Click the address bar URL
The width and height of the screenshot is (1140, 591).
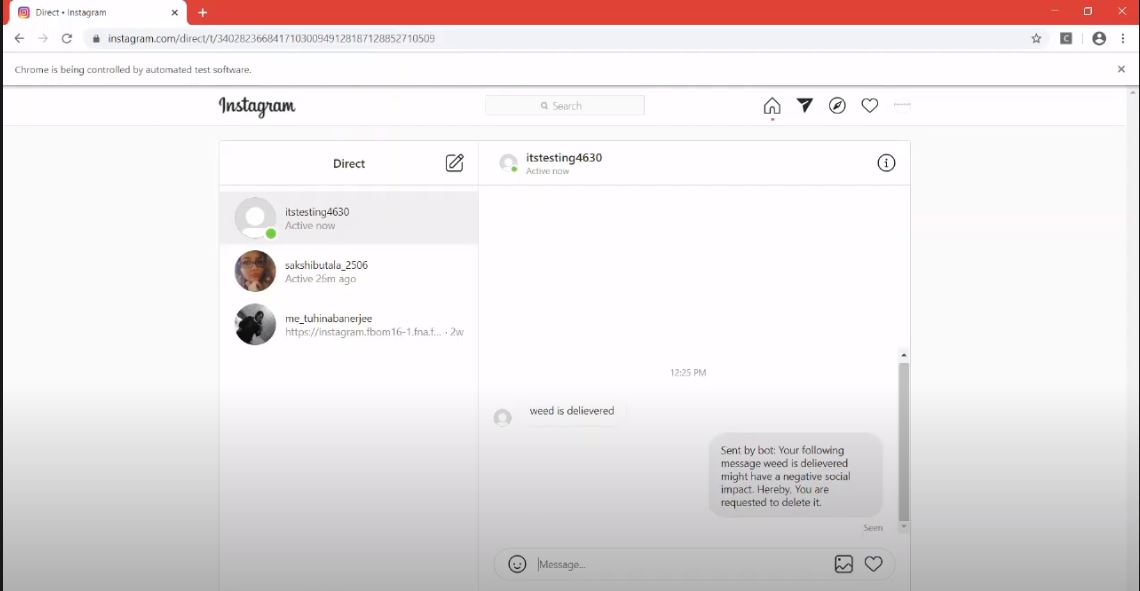coord(271,39)
